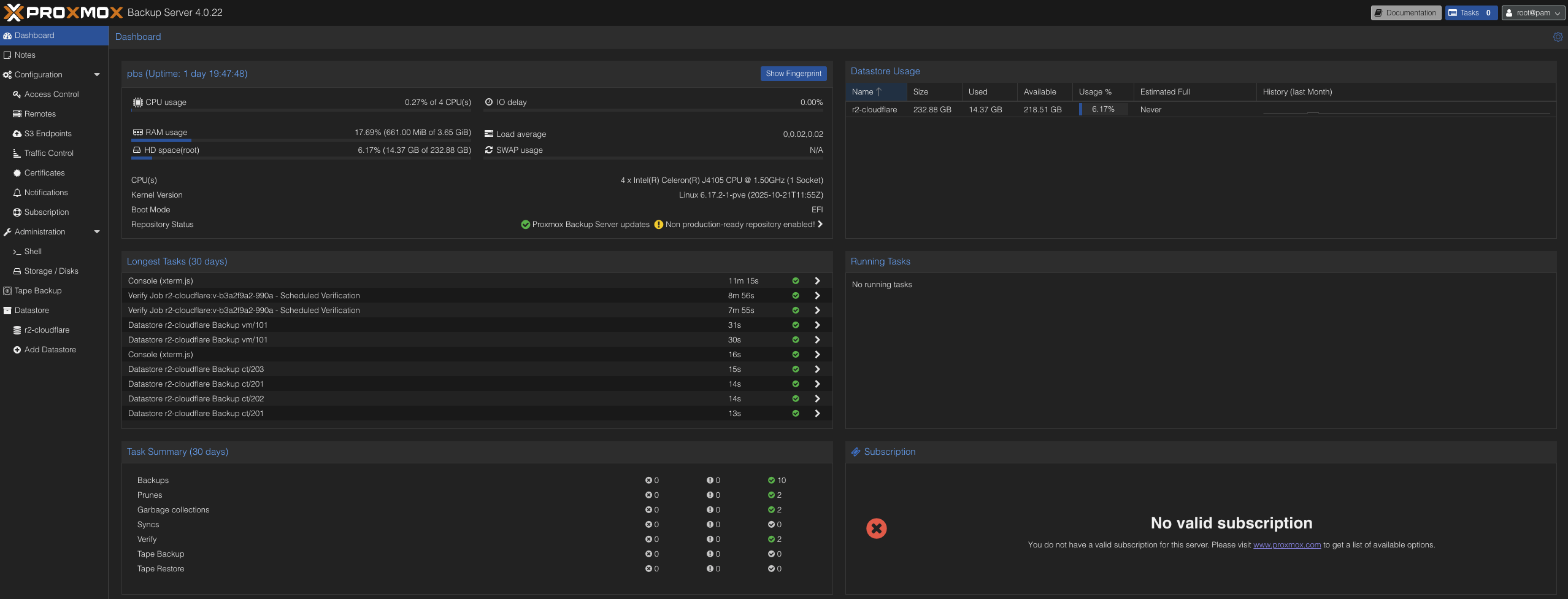Click the Proxmox logo in the header
Image resolution: width=1568 pixels, height=599 pixels.
(63, 12)
